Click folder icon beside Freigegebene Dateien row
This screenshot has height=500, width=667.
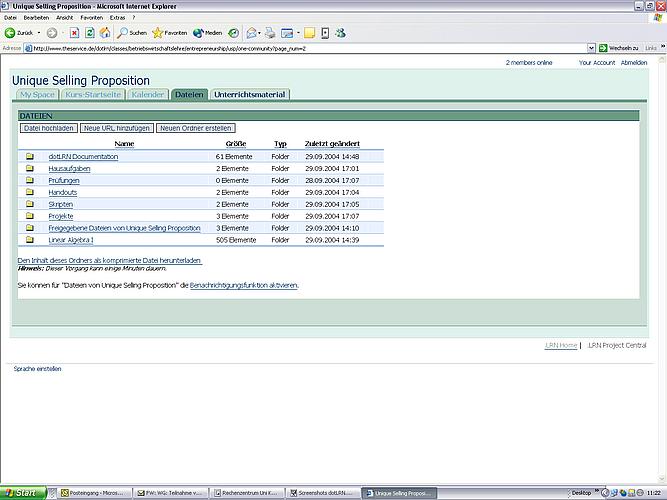(x=29, y=228)
